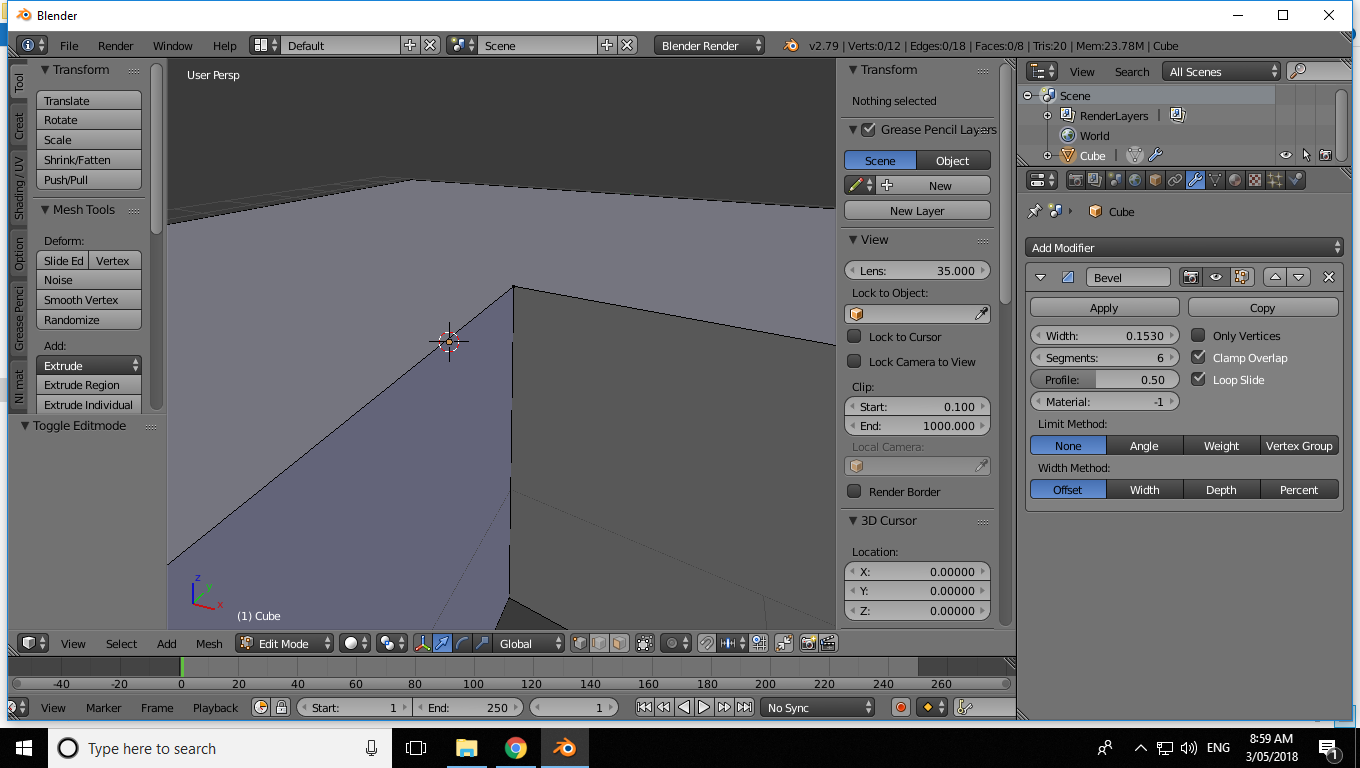Open the Texture checkered tab icon
This screenshot has height=768, width=1360.
(1256, 179)
